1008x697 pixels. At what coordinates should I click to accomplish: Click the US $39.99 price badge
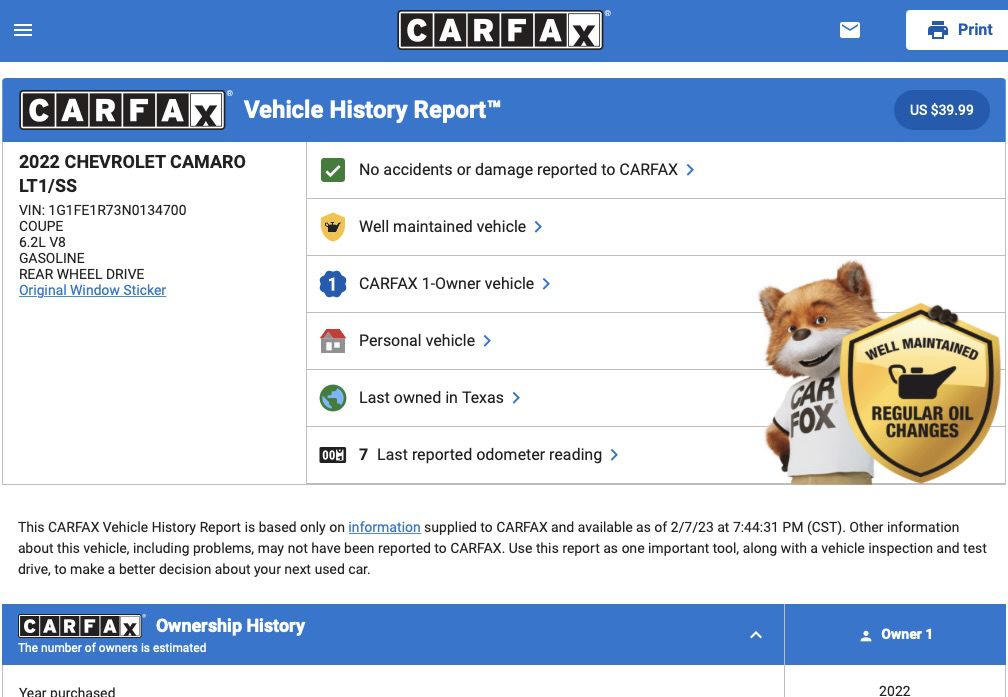point(941,110)
